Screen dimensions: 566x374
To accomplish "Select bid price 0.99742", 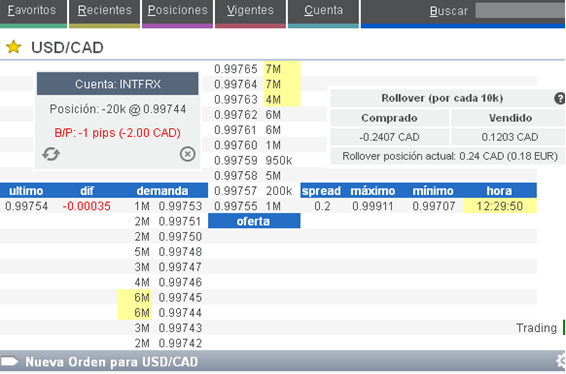I will 180,343.
